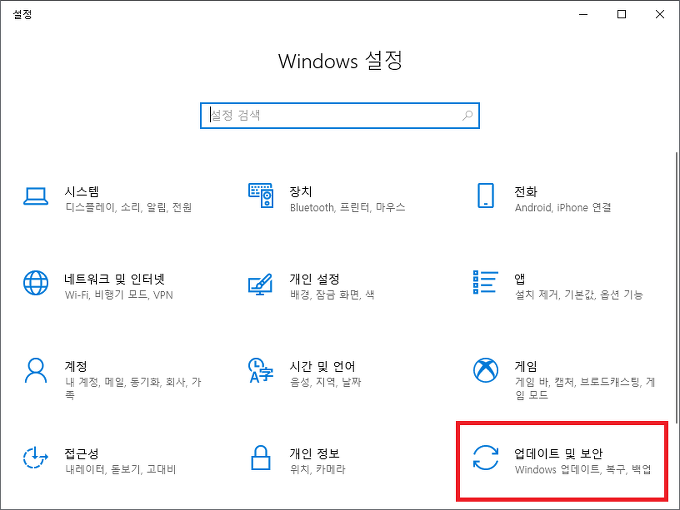Open the 시스템 settings title

pyautogui.click(x=82, y=191)
